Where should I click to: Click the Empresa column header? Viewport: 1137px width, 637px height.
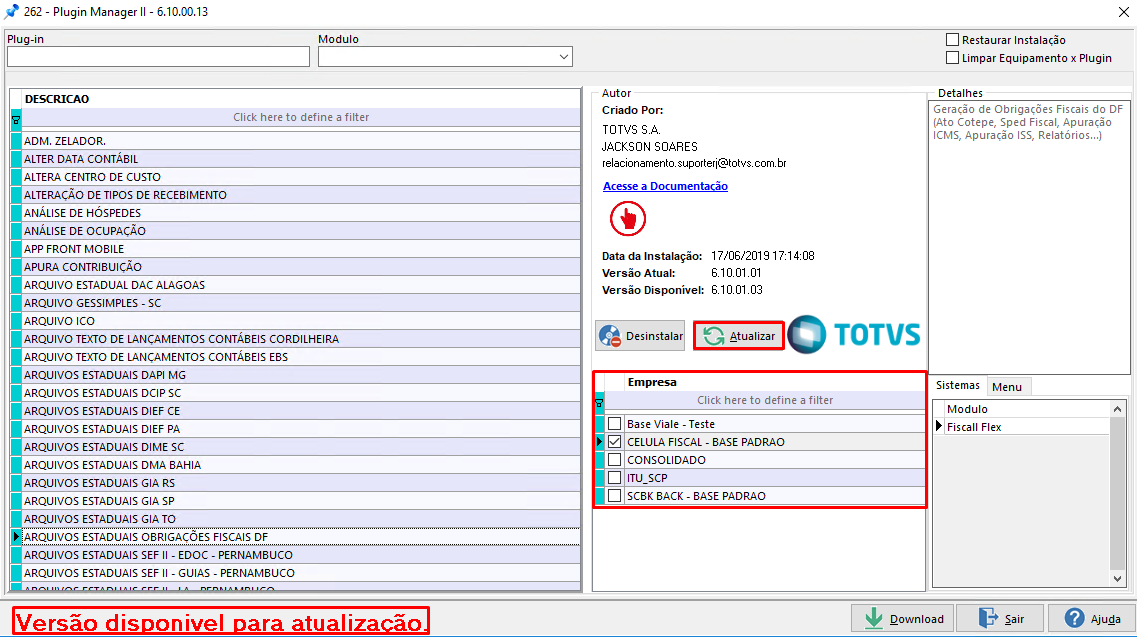coord(774,382)
